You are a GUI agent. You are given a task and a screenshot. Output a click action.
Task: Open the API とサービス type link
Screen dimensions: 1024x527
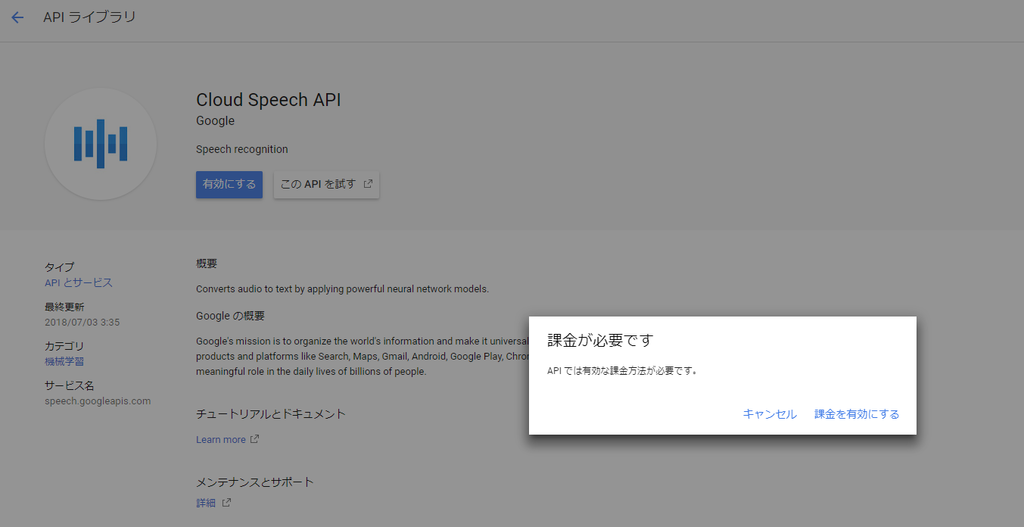[78, 283]
